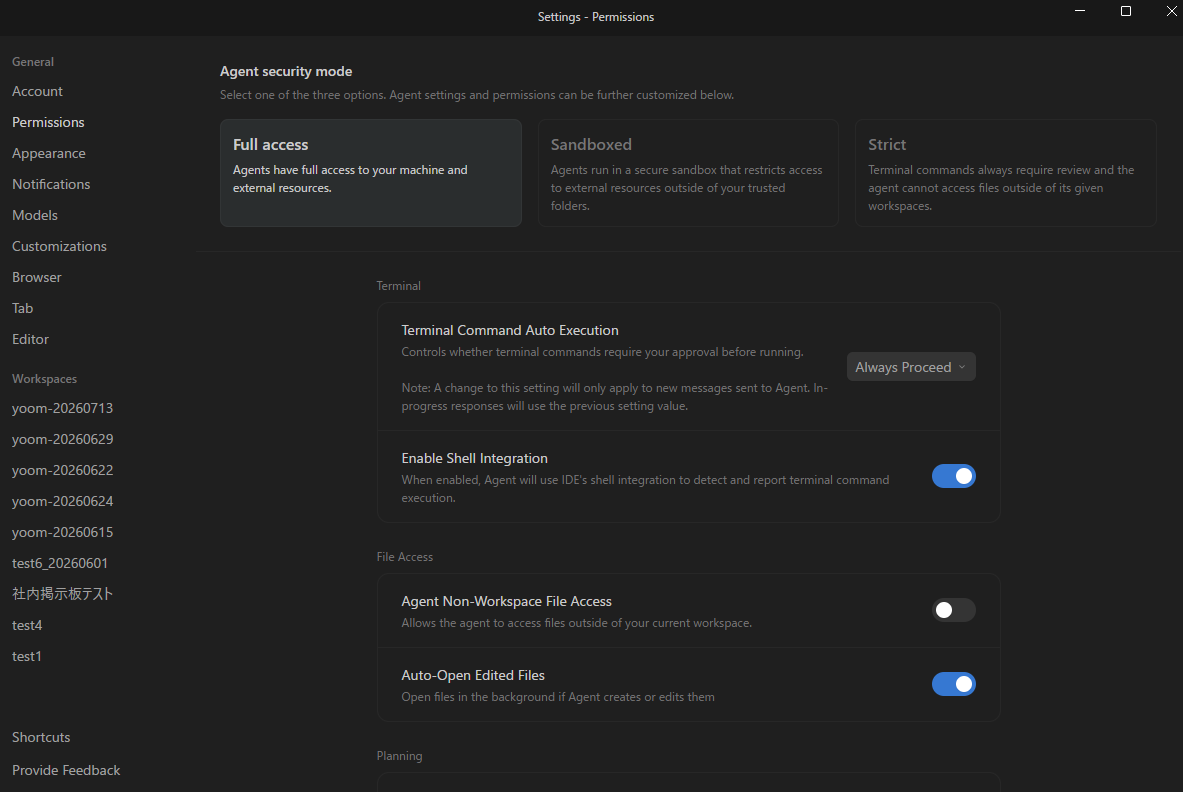Select workspace yoom-20260713
This screenshot has width=1183, height=792.
tap(63, 408)
